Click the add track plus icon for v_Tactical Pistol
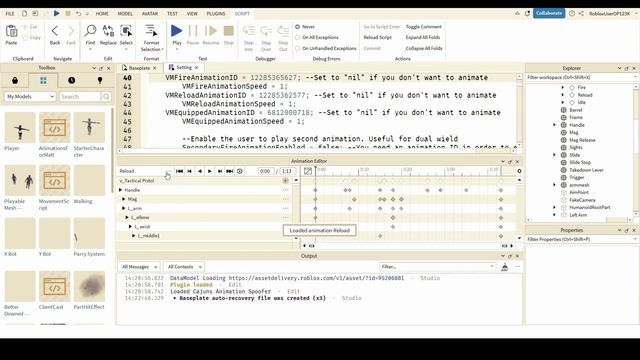Screen dimensions: 640x360 pyautogui.click(x=285, y=180)
